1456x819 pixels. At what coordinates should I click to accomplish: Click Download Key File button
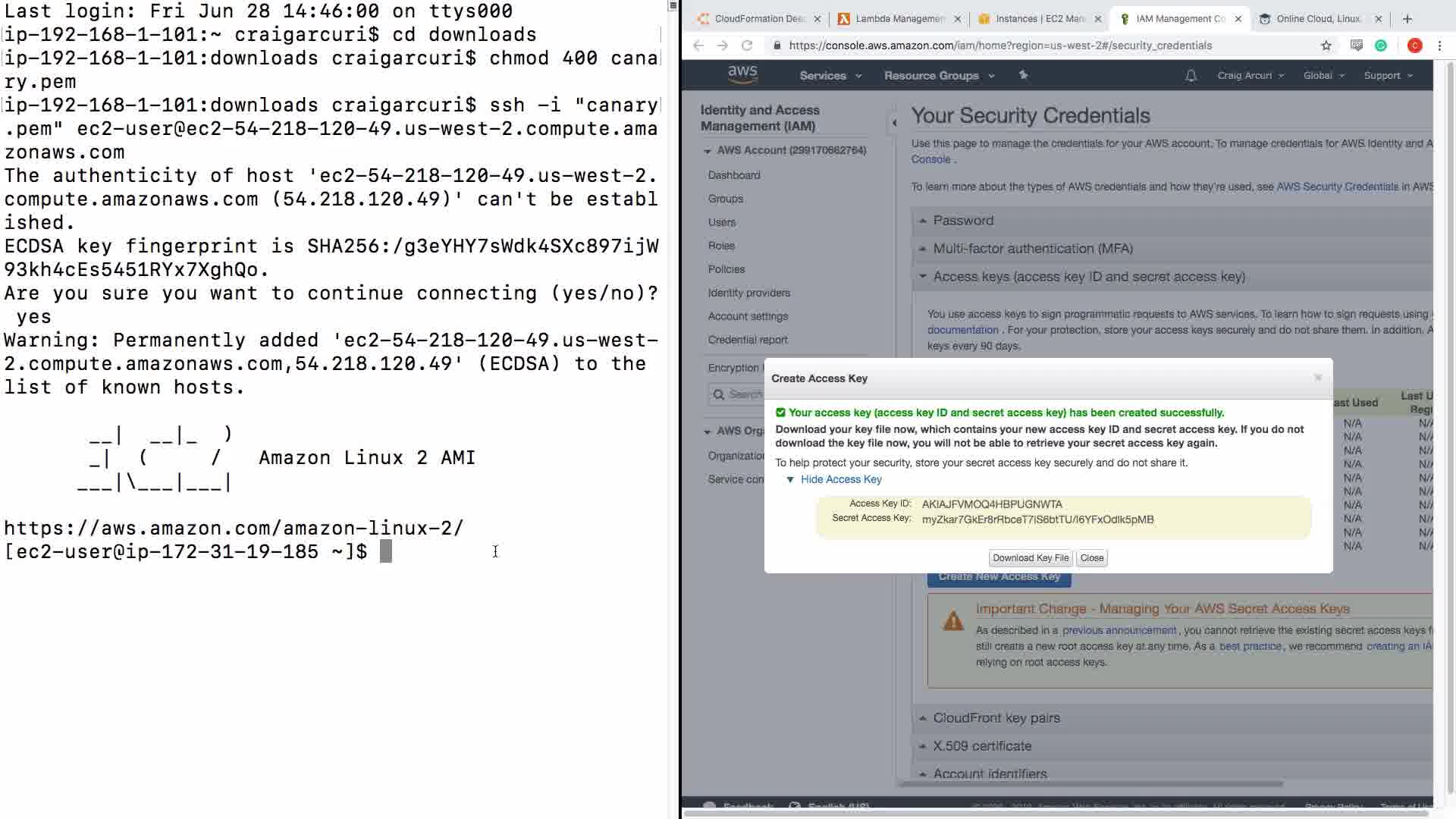point(1030,558)
